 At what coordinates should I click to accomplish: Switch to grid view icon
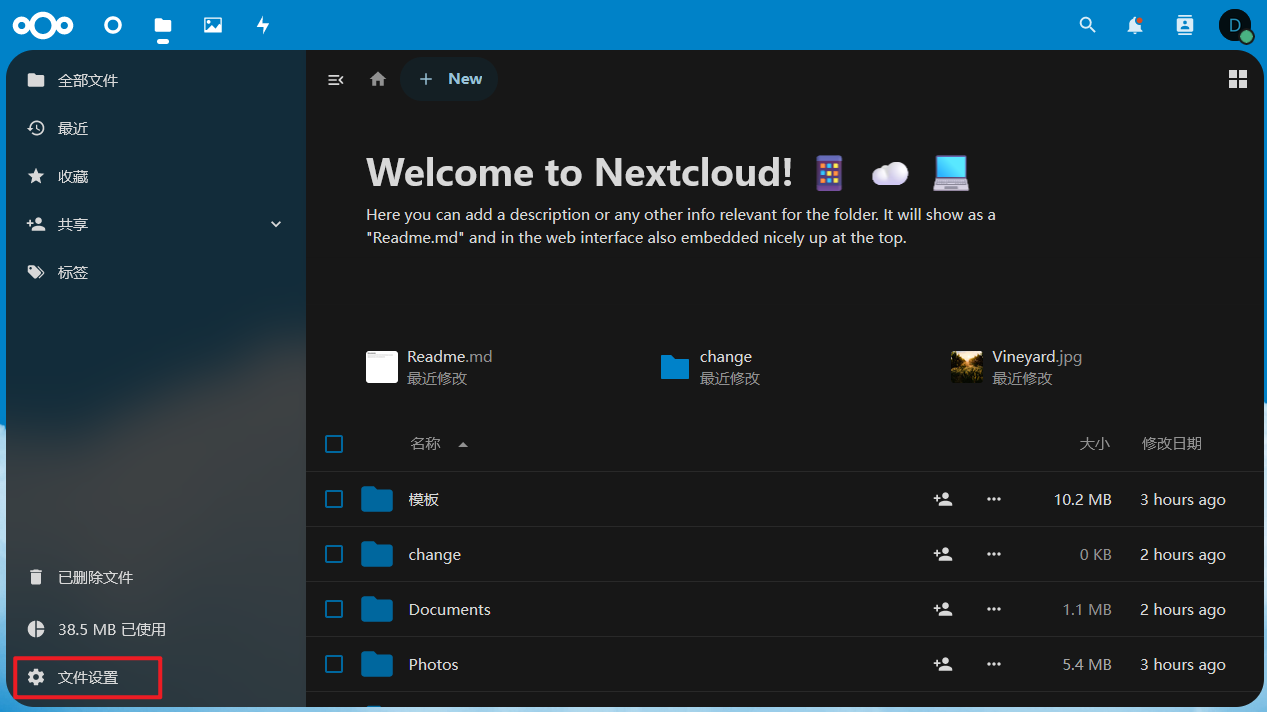(x=1238, y=79)
